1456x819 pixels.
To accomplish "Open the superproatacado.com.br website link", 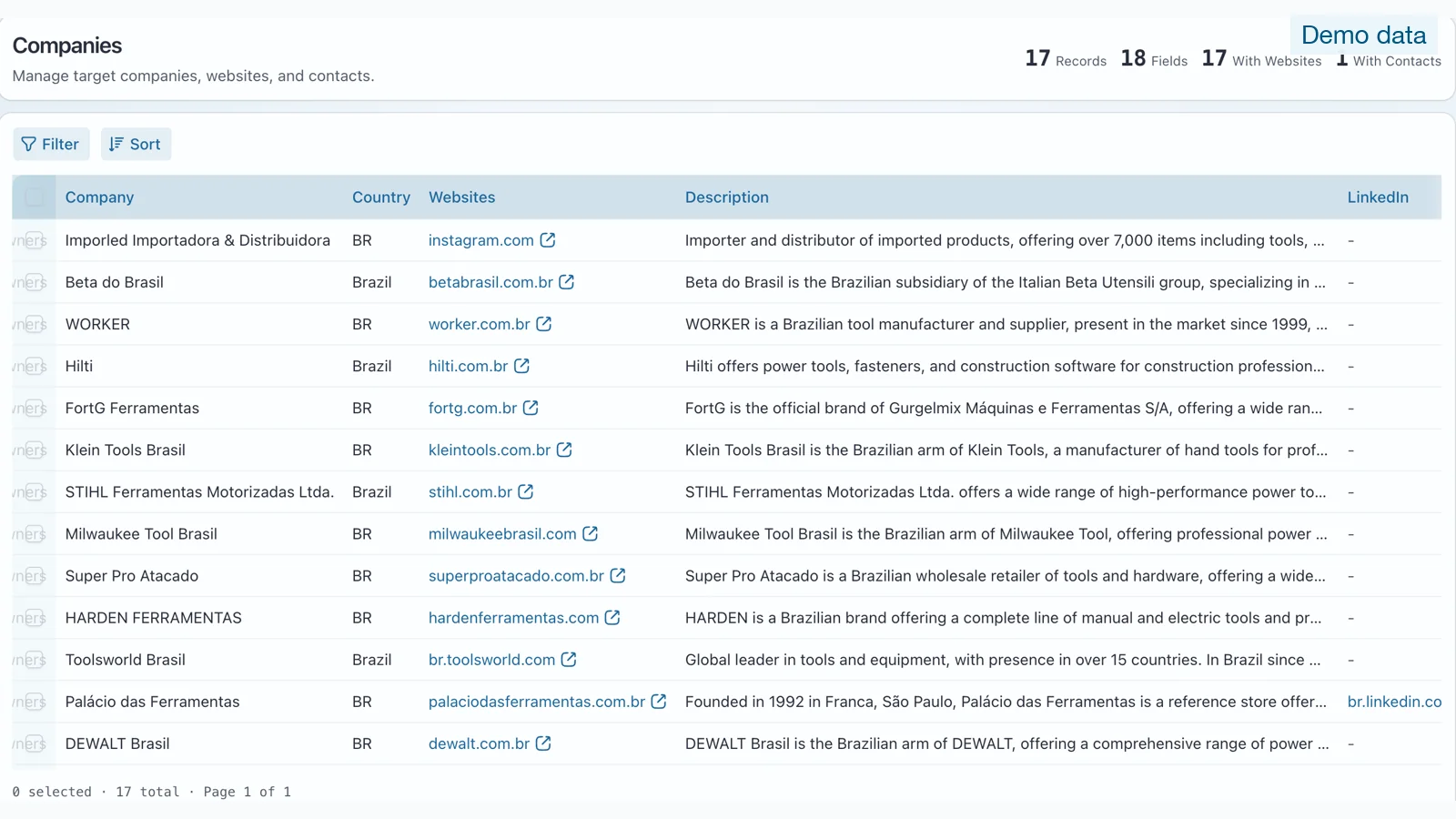I will (x=516, y=575).
